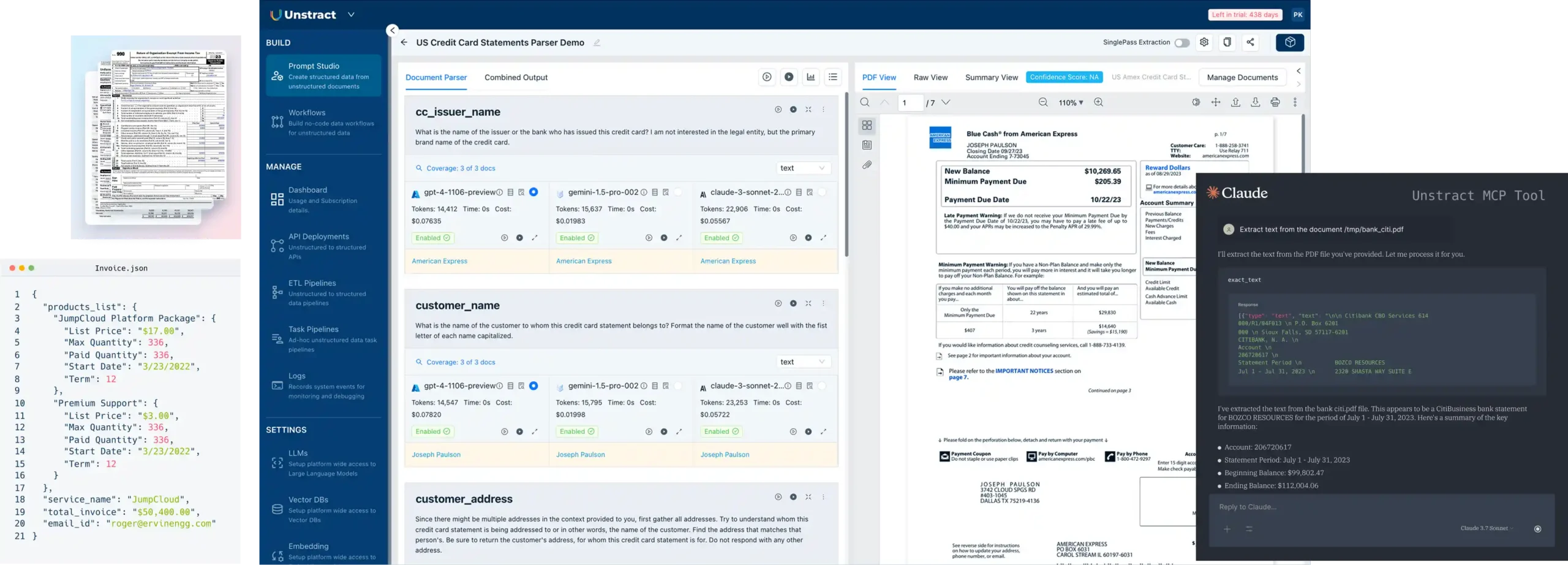
Task: Click the Manage Documents button
Action: [1242, 77]
